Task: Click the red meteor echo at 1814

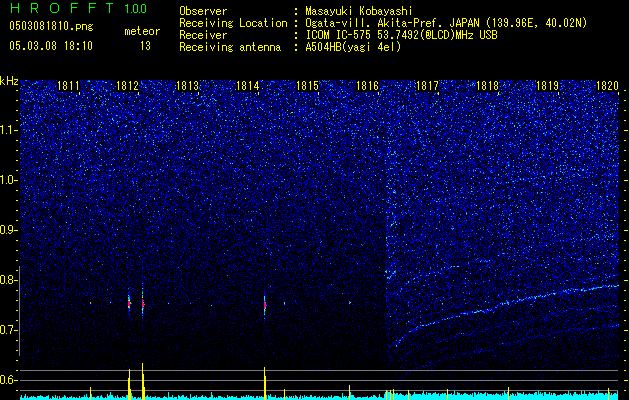Action: pyautogui.click(x=265, y=305)
